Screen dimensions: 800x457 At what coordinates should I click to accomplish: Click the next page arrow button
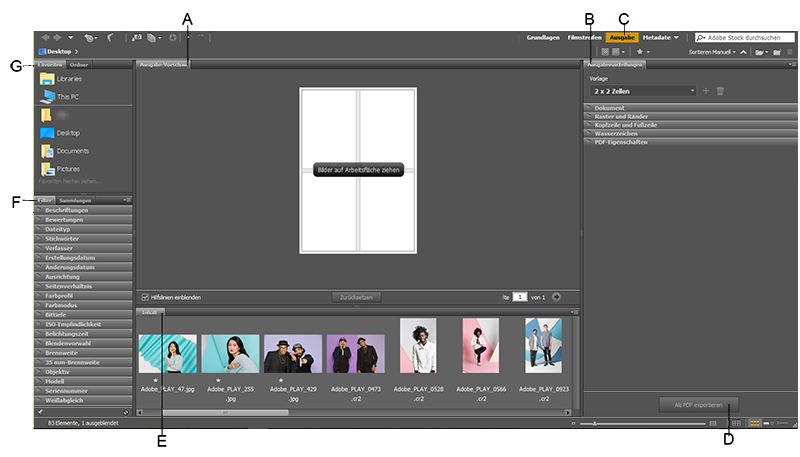[x=556, y=297]
